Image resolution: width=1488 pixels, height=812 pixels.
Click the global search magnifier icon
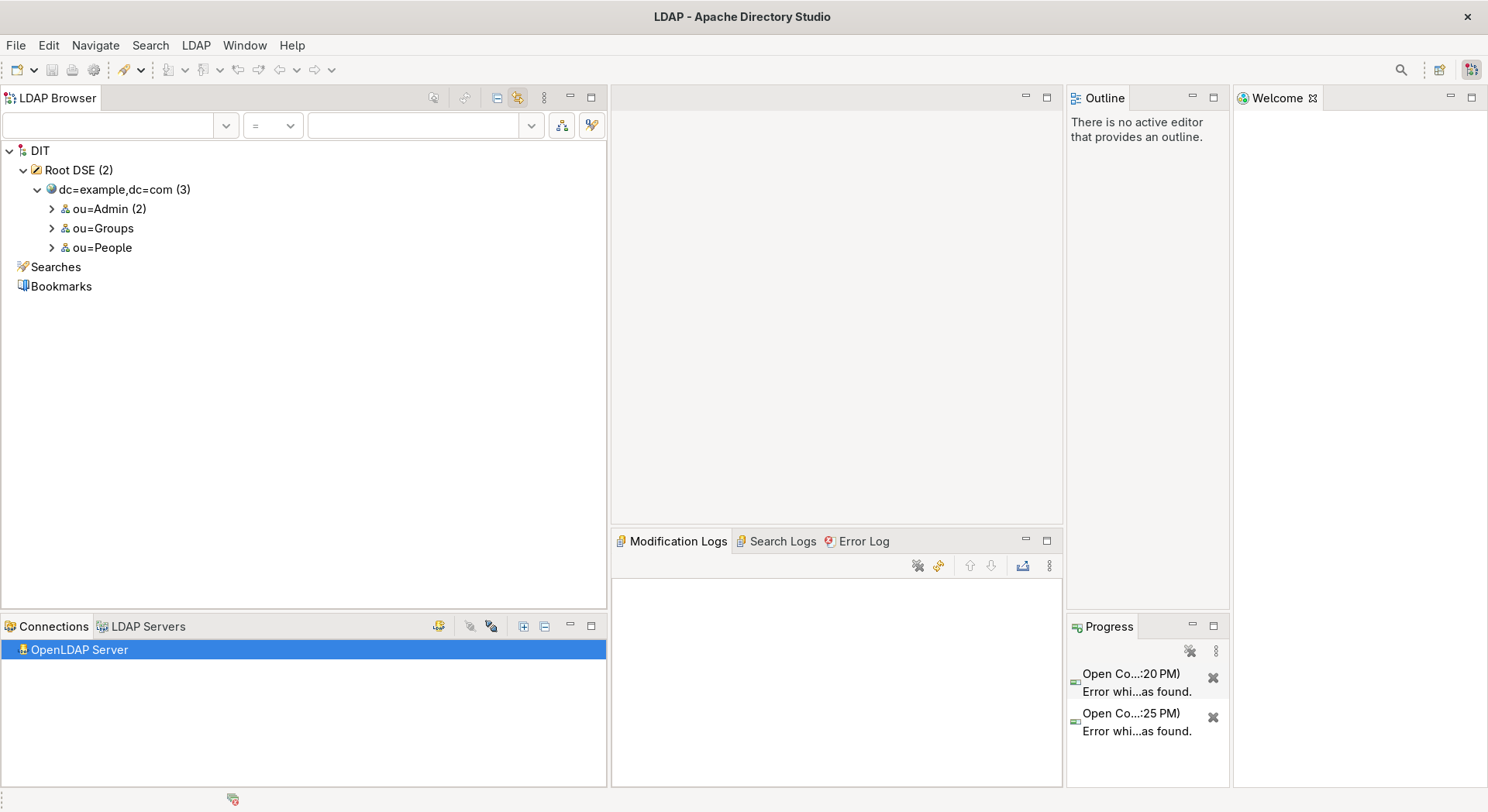tap(1401, 70)
